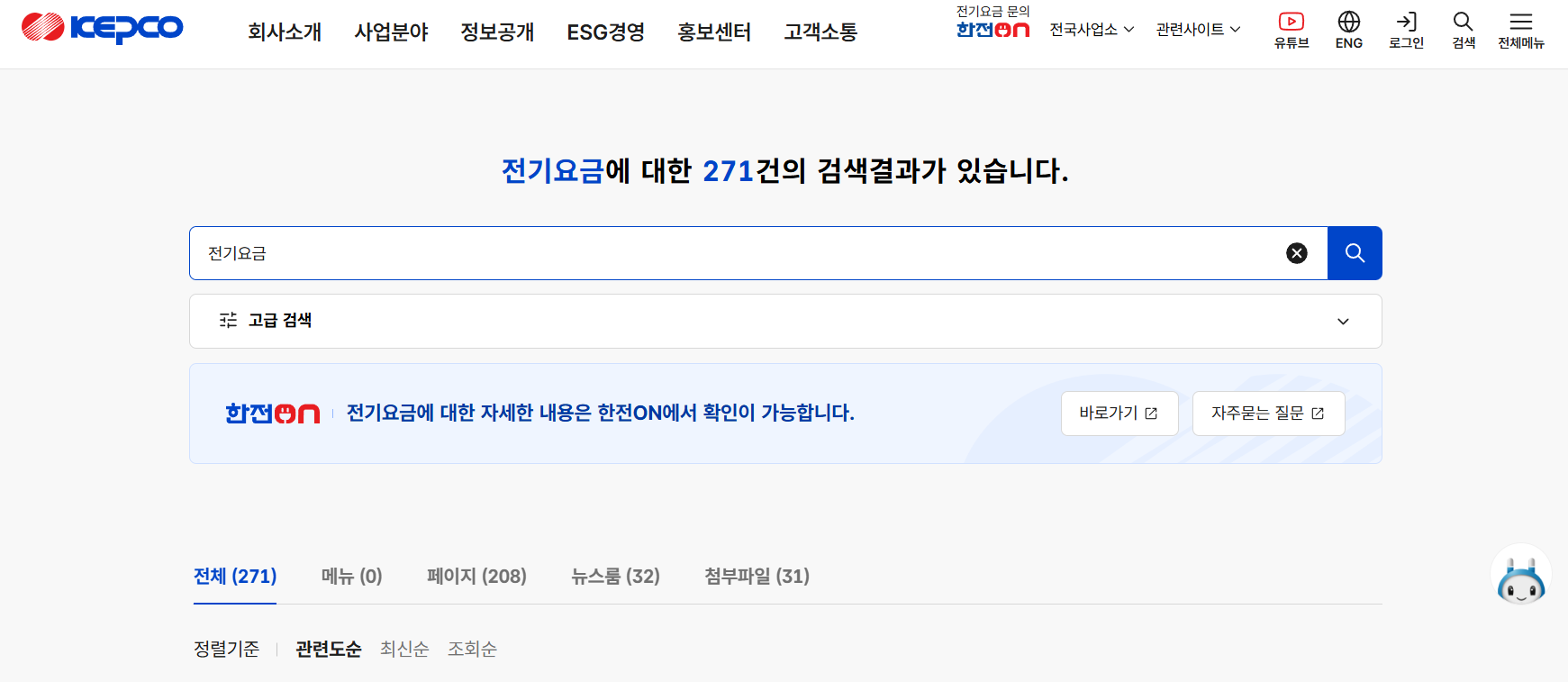Click the 전기요금 문의 text above 한전ON
This screenshot has width=1568, height=682.
click(x=992, y=12)
